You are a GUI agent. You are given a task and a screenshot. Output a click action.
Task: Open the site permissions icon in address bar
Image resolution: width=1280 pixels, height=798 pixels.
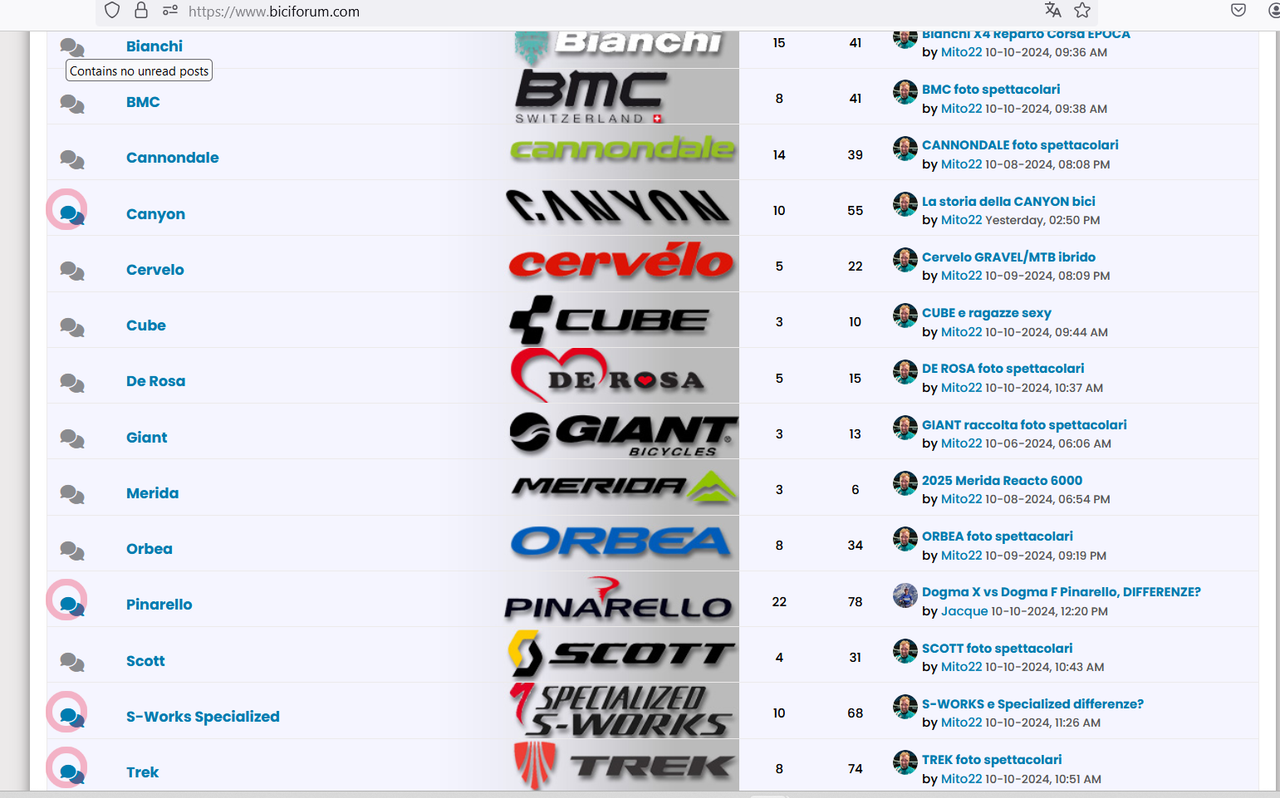tap(170, 11)
